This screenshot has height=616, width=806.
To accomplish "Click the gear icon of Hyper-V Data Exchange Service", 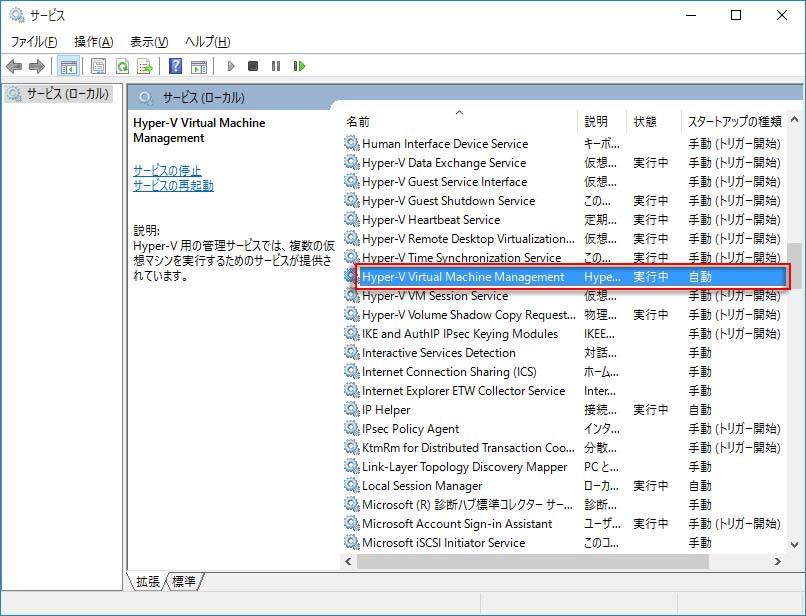I will tap(352, 162).
